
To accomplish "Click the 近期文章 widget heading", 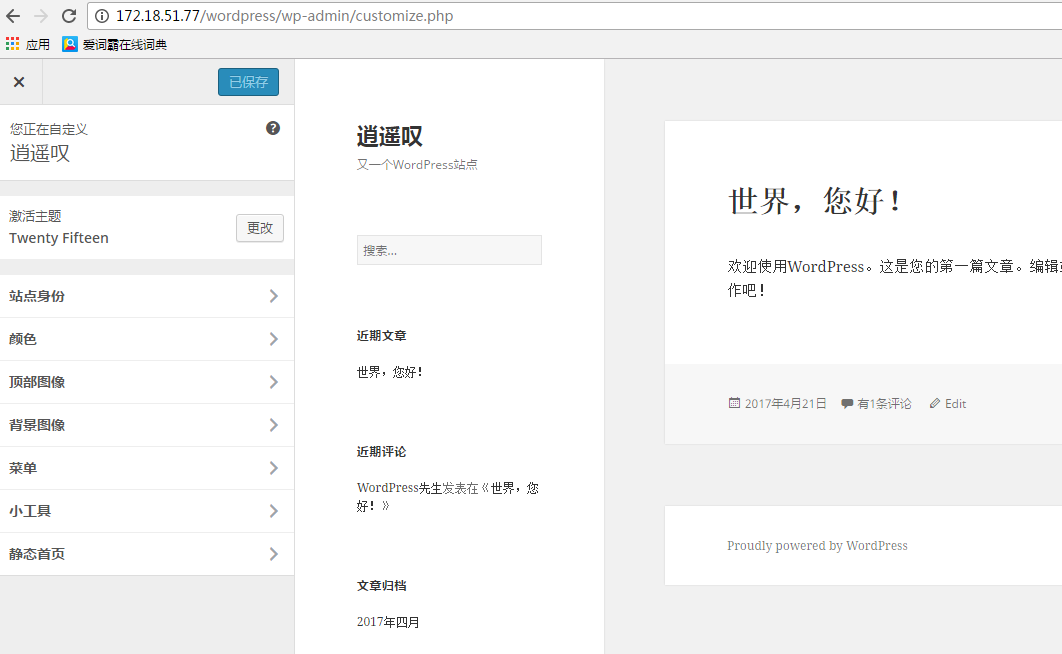I will pyautogui.click(x=381, y=336).
